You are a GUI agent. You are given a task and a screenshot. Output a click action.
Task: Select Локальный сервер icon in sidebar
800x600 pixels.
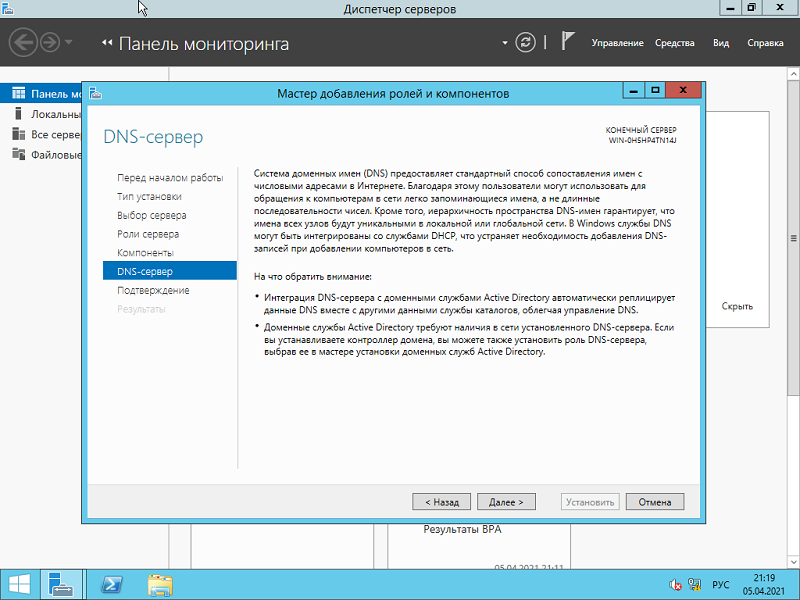18,114
